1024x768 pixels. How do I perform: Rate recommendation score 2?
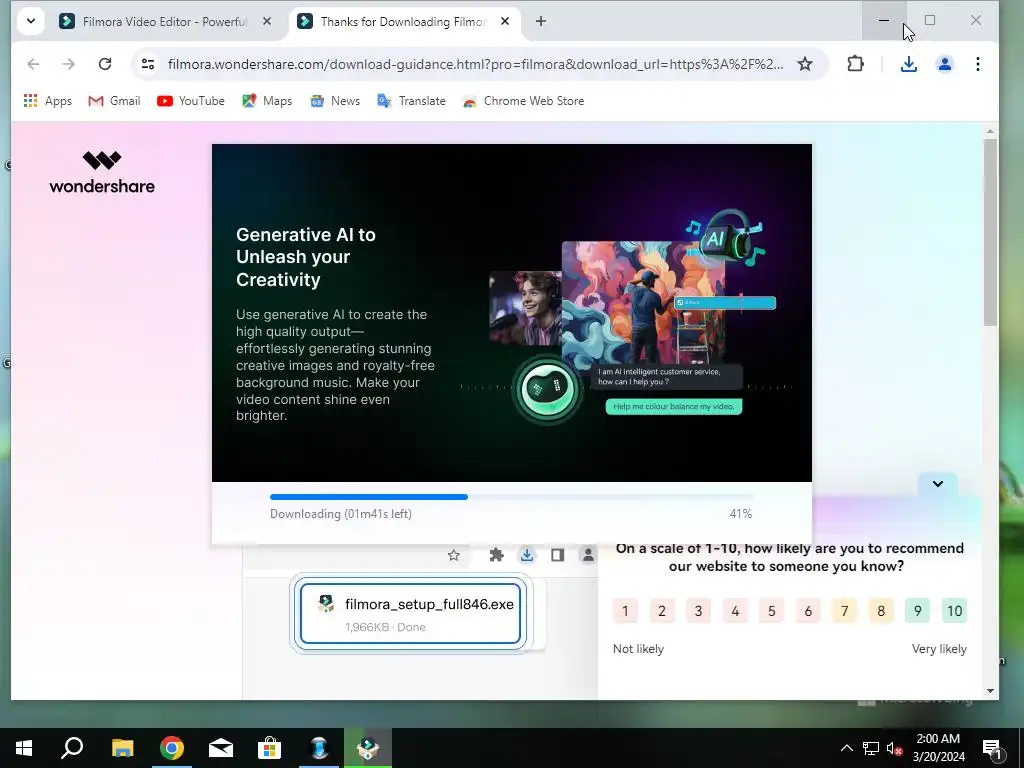tap(662, 611)
